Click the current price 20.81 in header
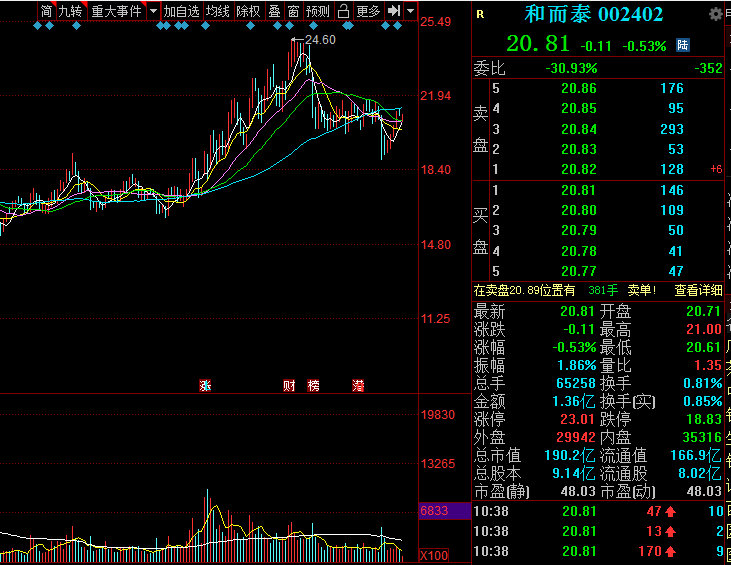The width and height of the screenshot is (731, 565). coord(538,44)
